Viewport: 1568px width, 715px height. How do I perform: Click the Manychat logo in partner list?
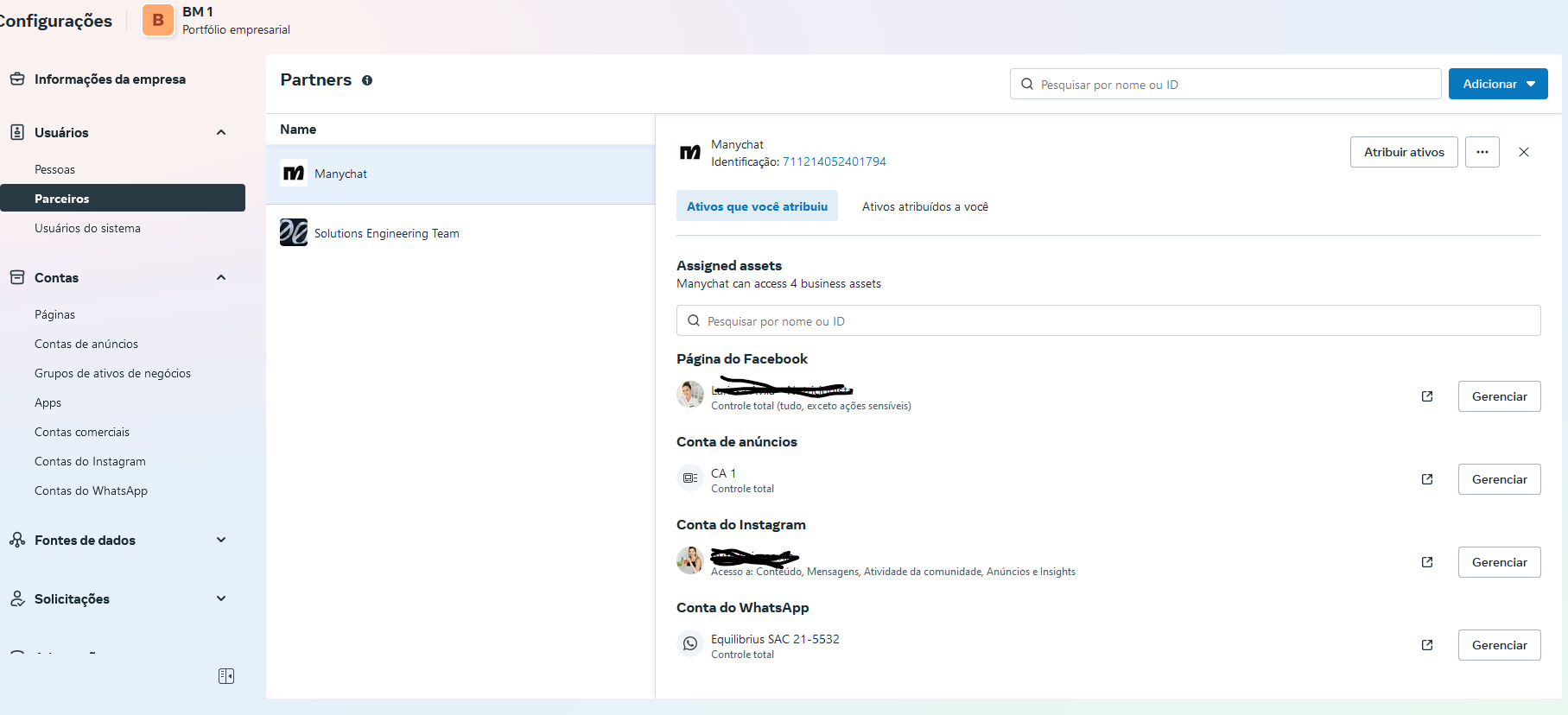[x=294, y=174]
